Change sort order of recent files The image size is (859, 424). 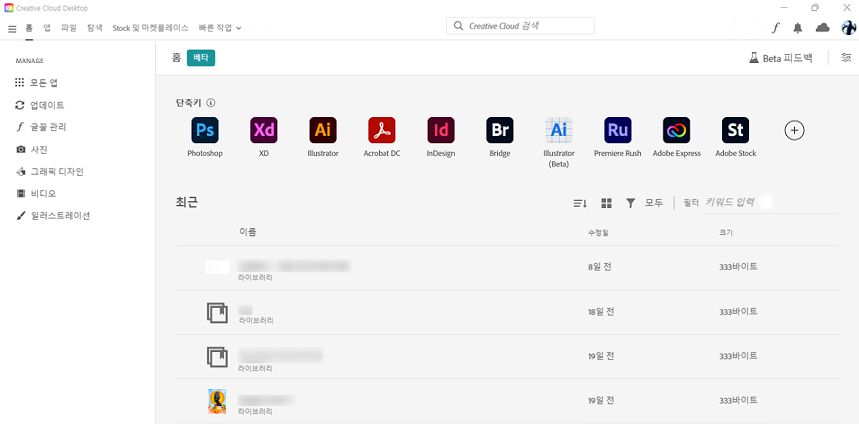pyautogui.click(x=580, y=203)
